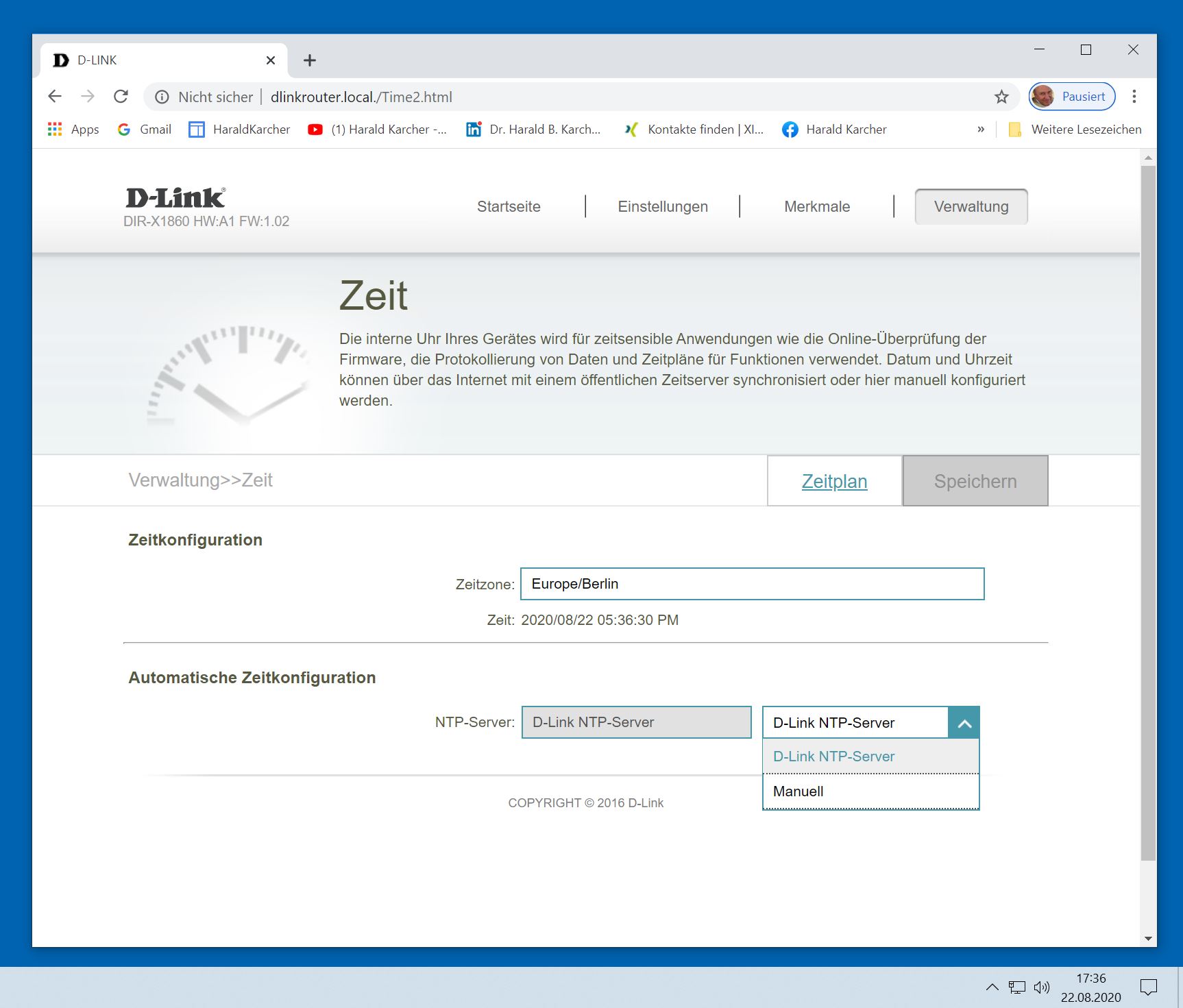Open the Facebook Harald Karcher bookmark
The height and width of the screenshot is (1008, 1183).
click(x=834, y=130)
